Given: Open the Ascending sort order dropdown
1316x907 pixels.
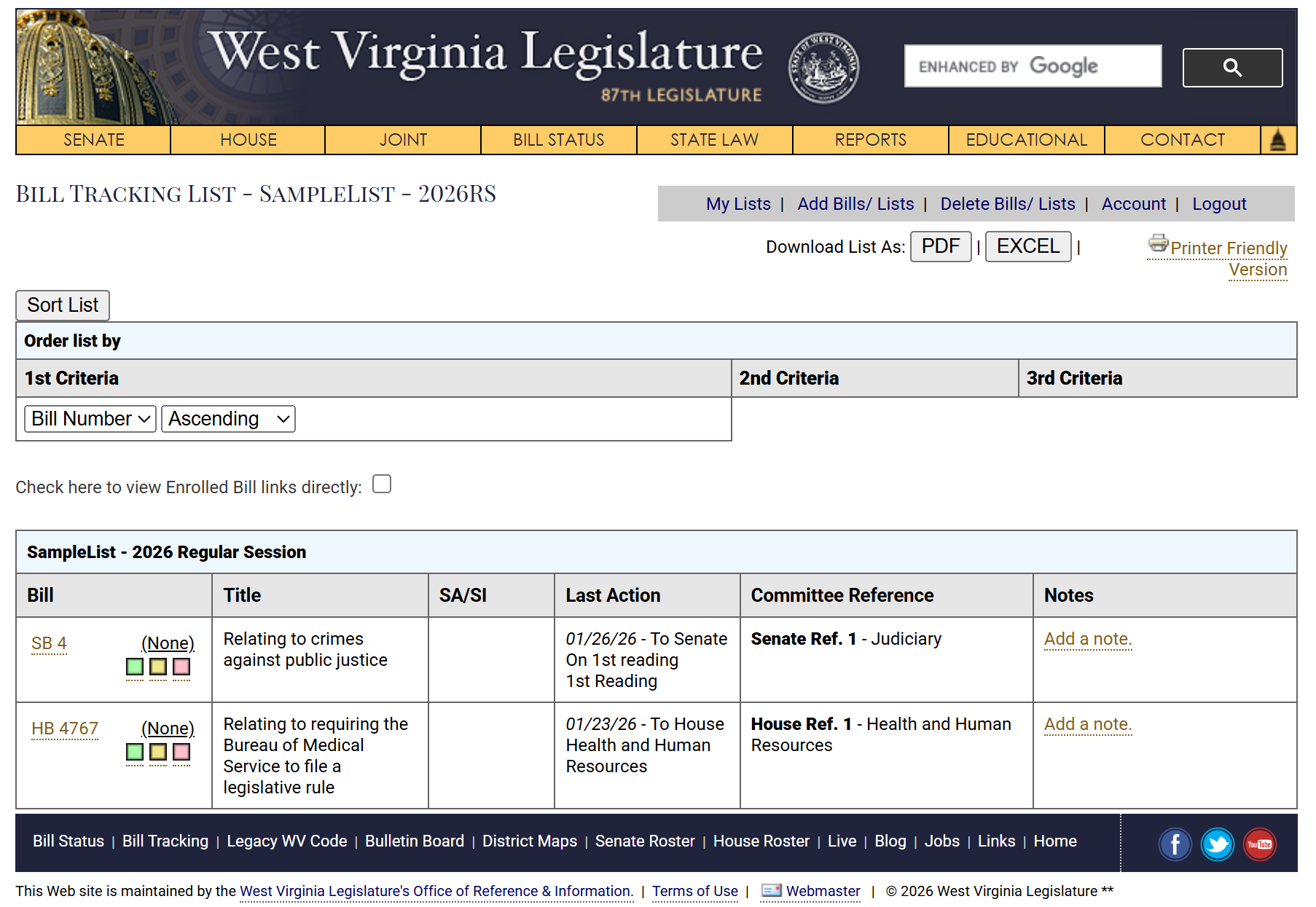Looking at the screenshot, I should 228,419.
